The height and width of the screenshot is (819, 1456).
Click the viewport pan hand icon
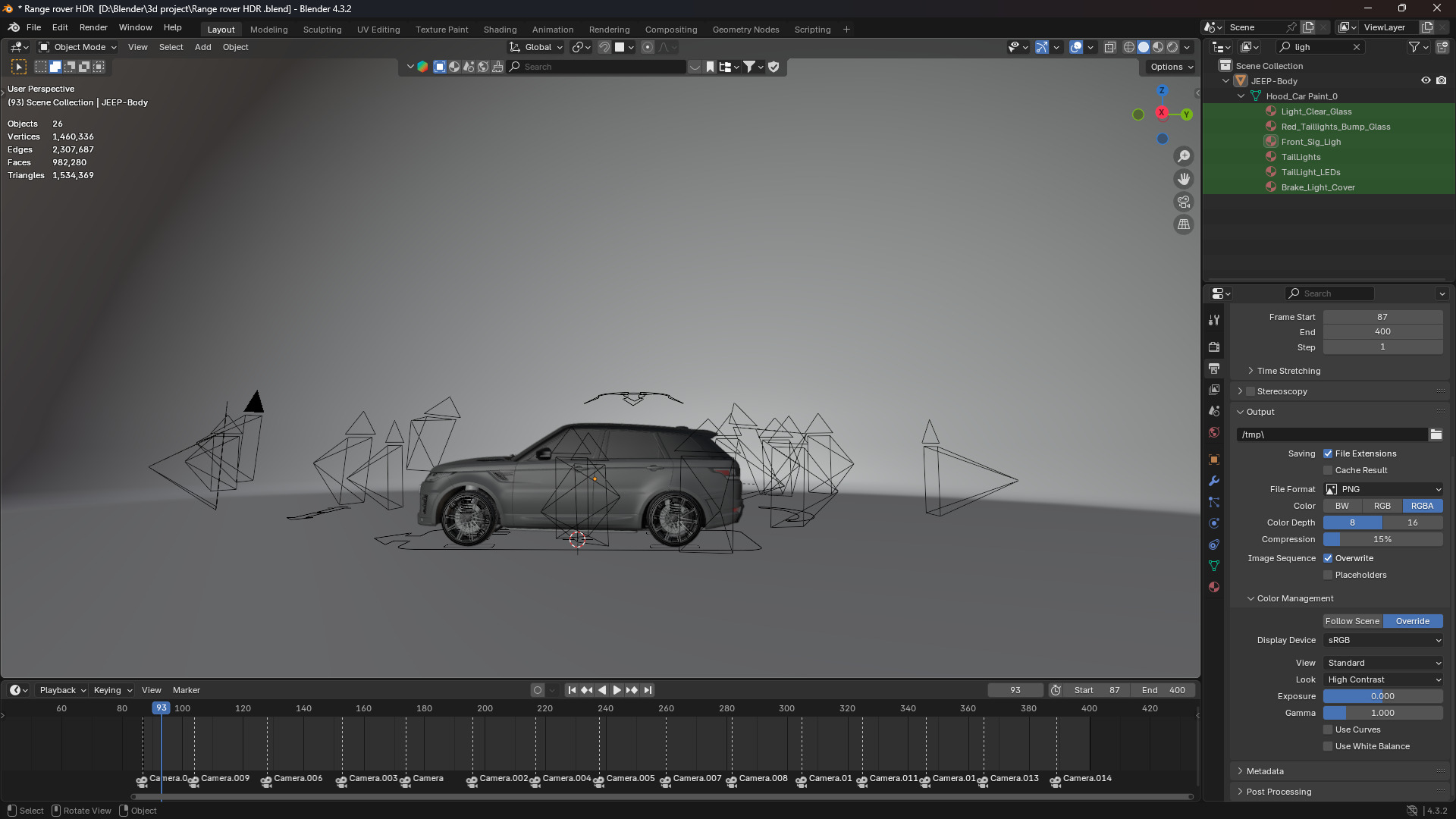tap(1184, 179)
